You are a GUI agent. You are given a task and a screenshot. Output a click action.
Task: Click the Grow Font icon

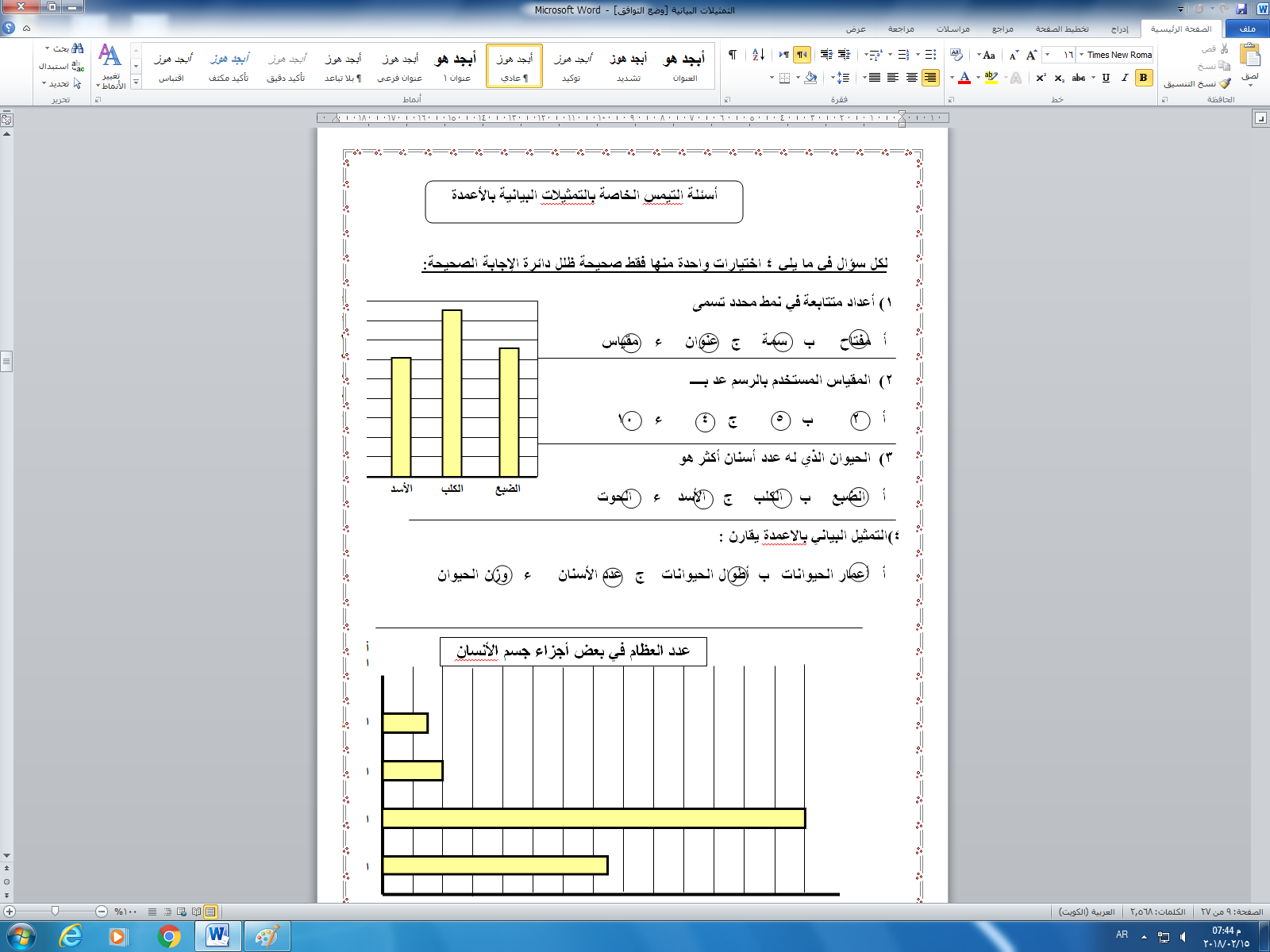click(x=1031, y=55)
